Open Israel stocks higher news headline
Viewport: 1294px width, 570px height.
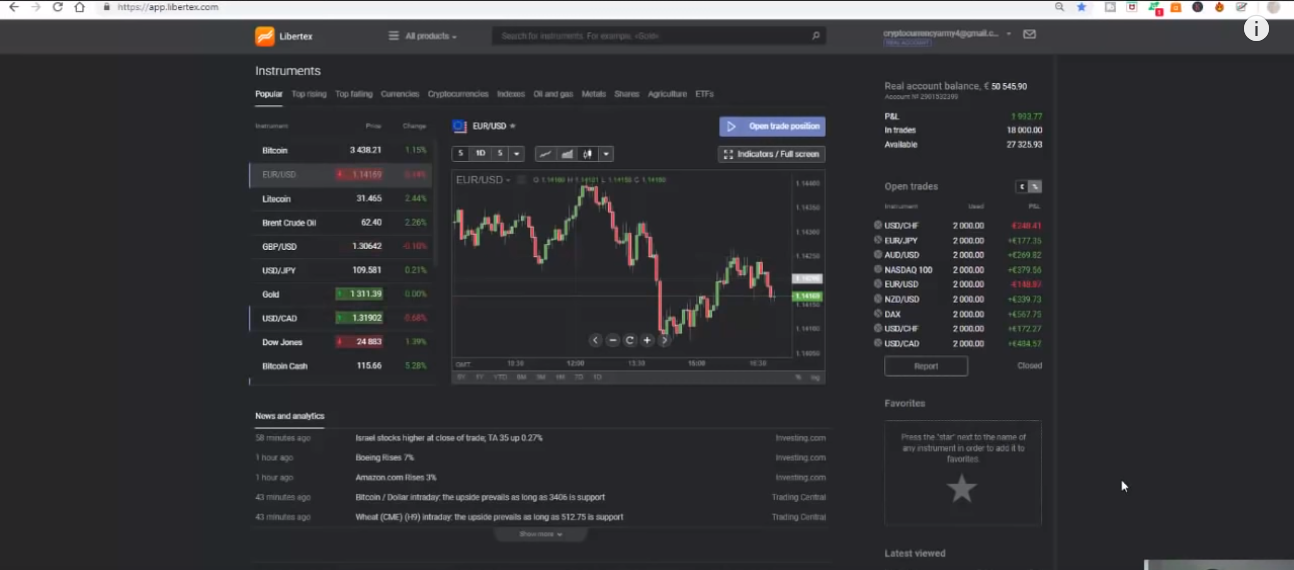449,438
